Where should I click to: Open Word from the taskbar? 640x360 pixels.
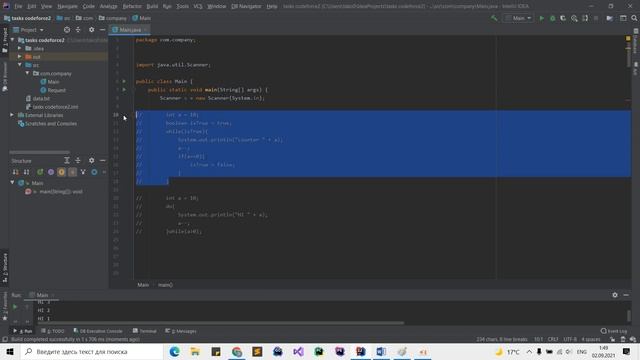tap(381, 351)
